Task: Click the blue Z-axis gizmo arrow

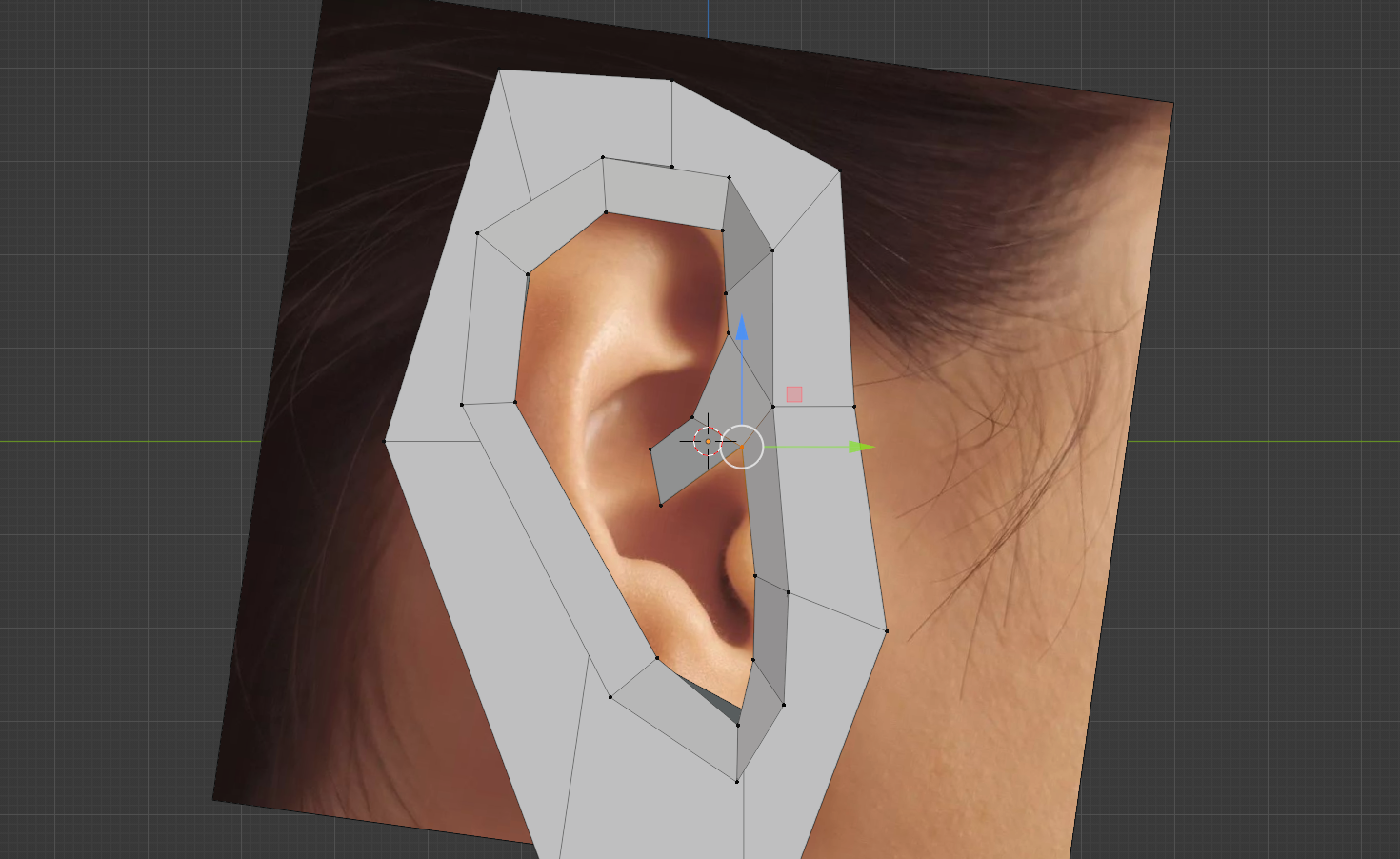Action: coord(742,329)
